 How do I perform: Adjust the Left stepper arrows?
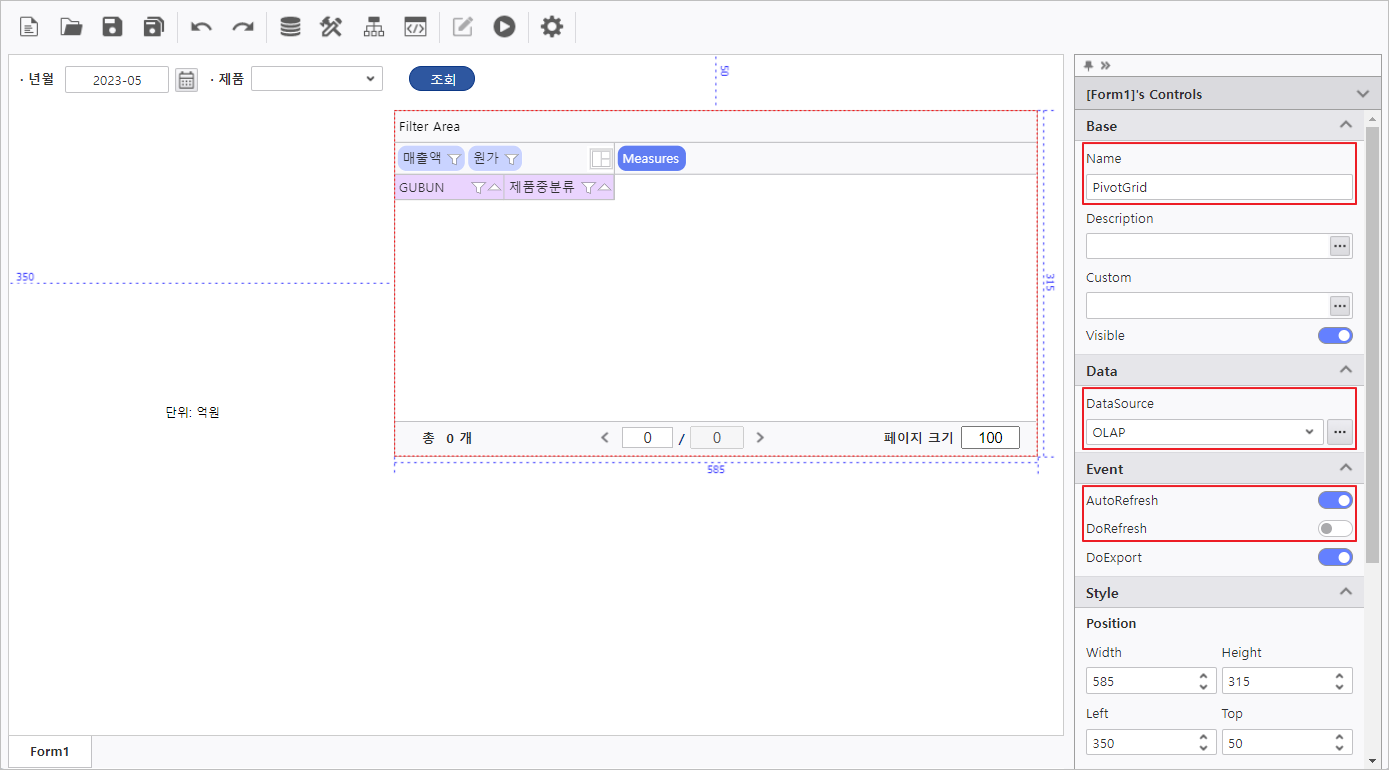[x=1203, y=742]
